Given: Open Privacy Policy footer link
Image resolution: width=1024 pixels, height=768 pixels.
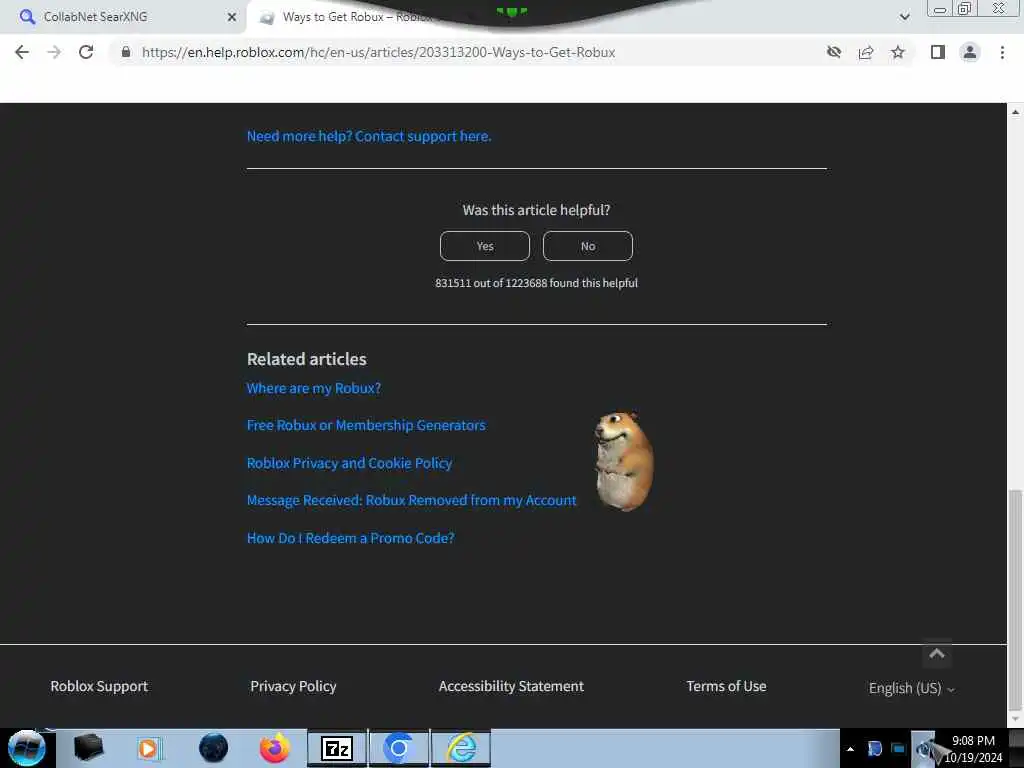Looking at the screenshot, I should click(293, 686).
